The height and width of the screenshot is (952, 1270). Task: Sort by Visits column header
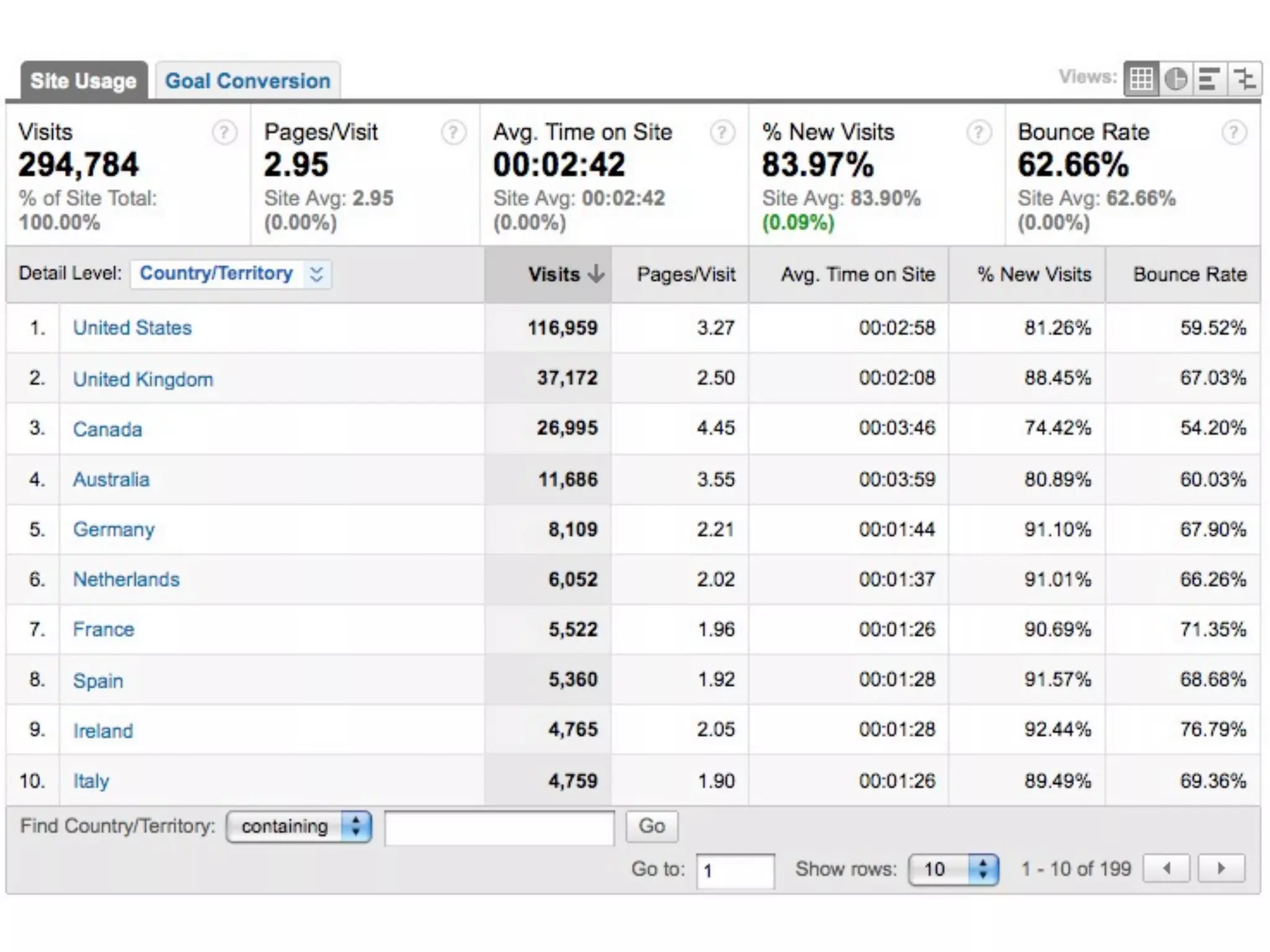click(x=554, y=275)
